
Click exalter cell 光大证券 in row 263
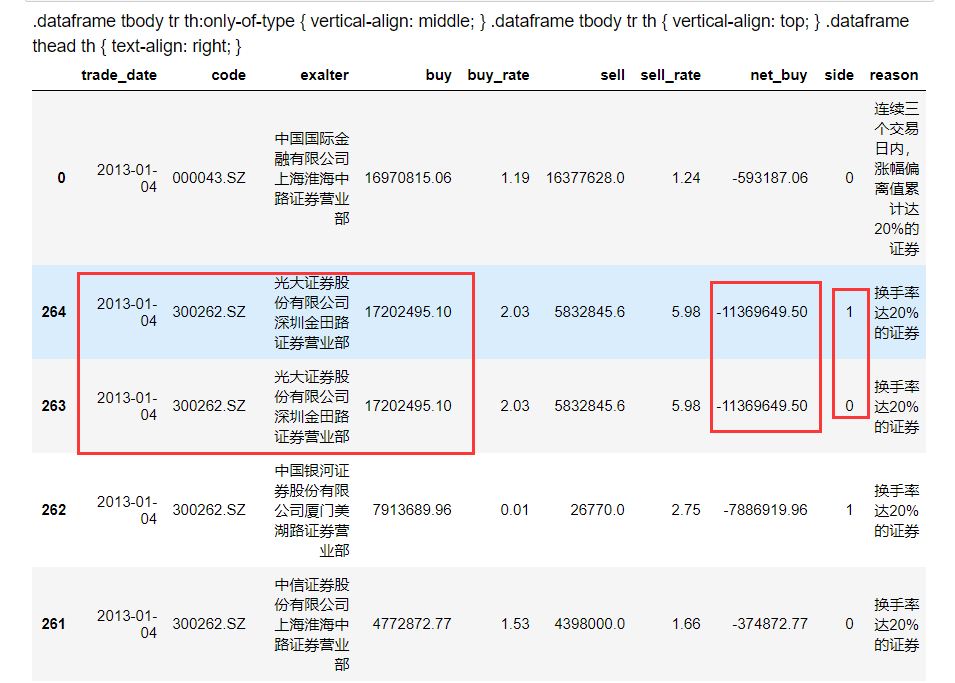312,406
